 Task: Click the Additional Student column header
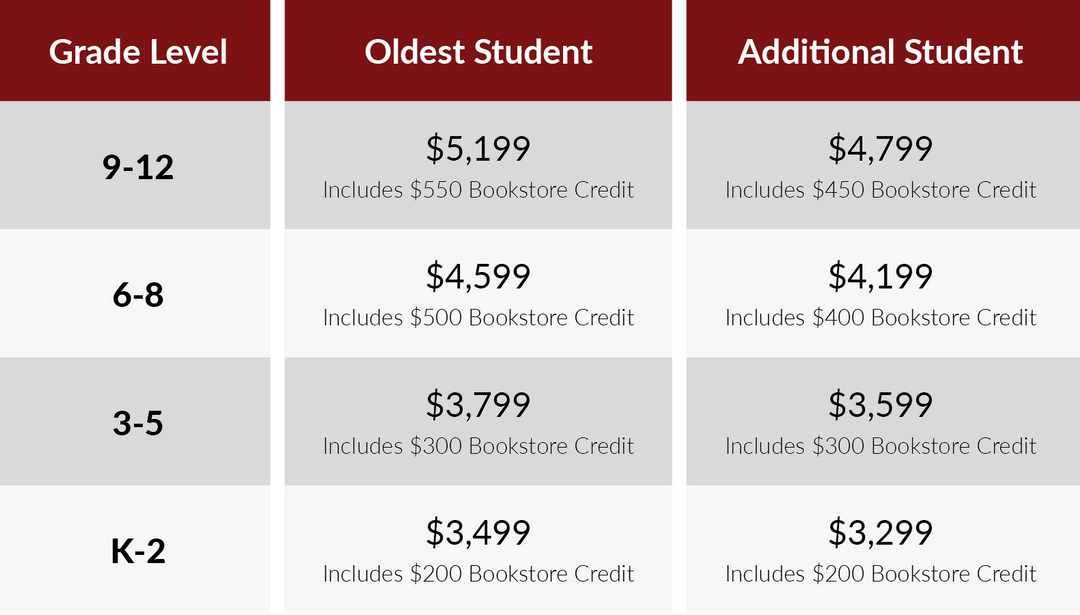[x=880, y=52]
